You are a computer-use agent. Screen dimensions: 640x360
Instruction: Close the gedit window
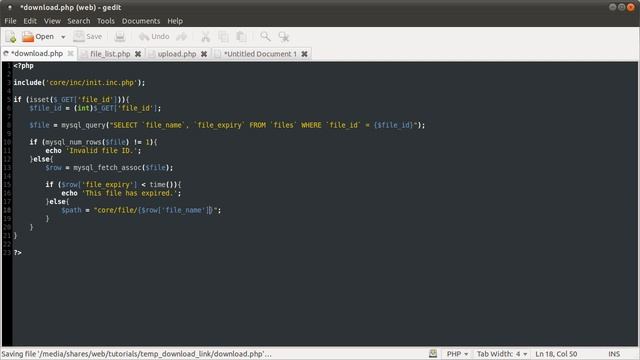[x=631, y=7]
